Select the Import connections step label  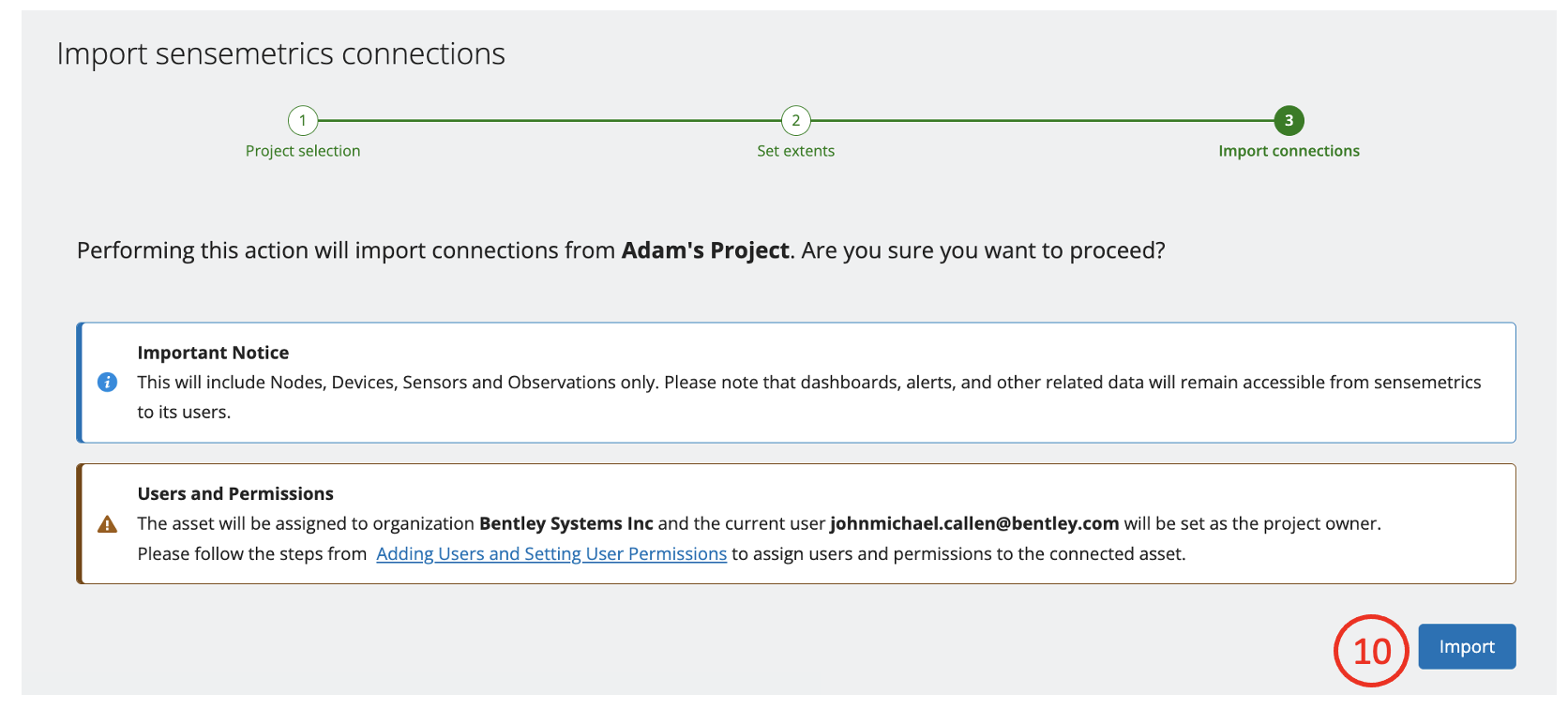1289,151
